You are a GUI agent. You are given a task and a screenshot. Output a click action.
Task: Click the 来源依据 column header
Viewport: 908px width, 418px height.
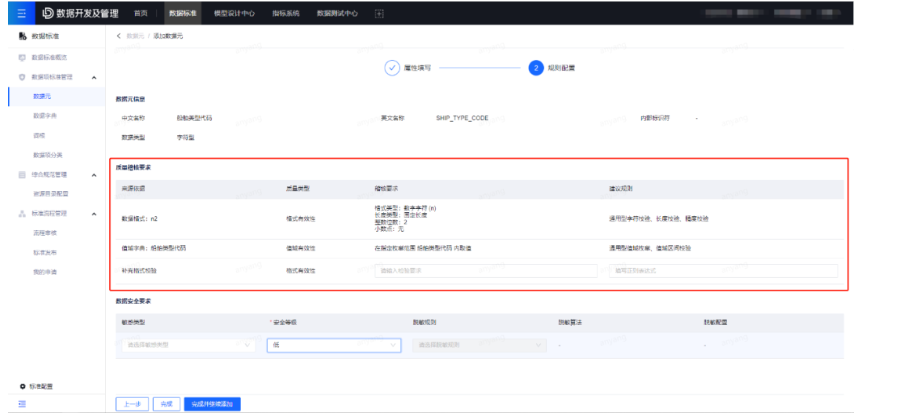pyautogui.click(x=133, y=189)
